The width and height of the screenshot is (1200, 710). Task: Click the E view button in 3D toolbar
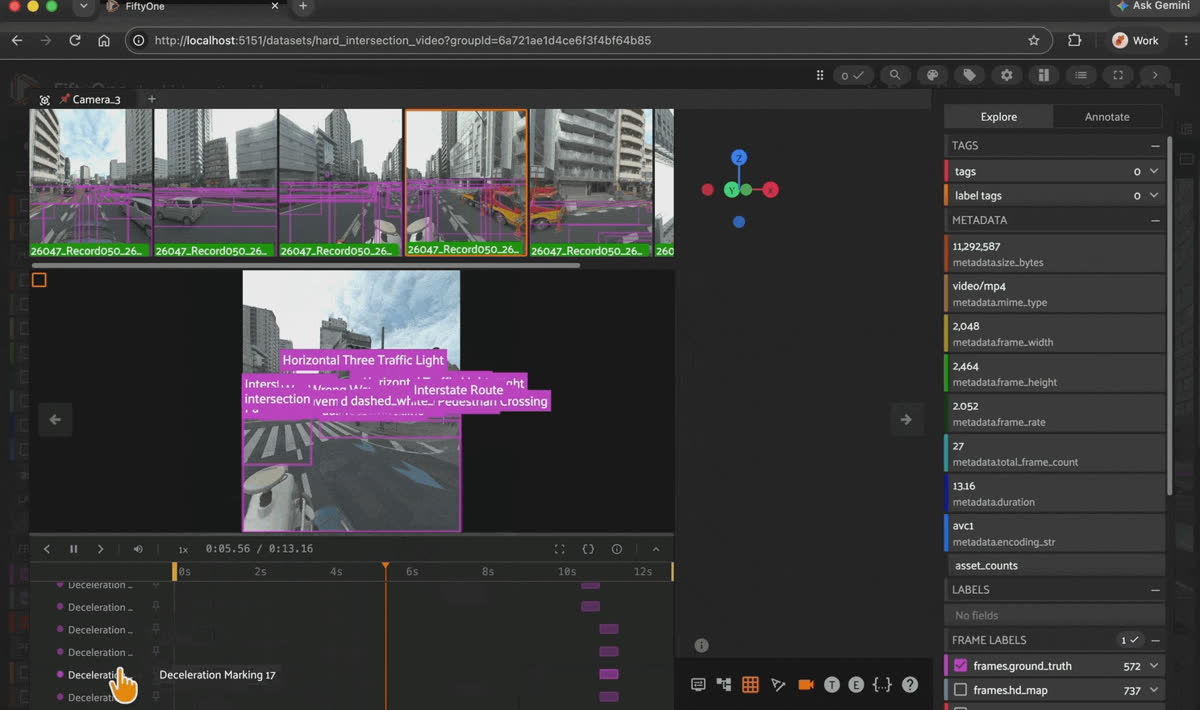tap(856, 685)
